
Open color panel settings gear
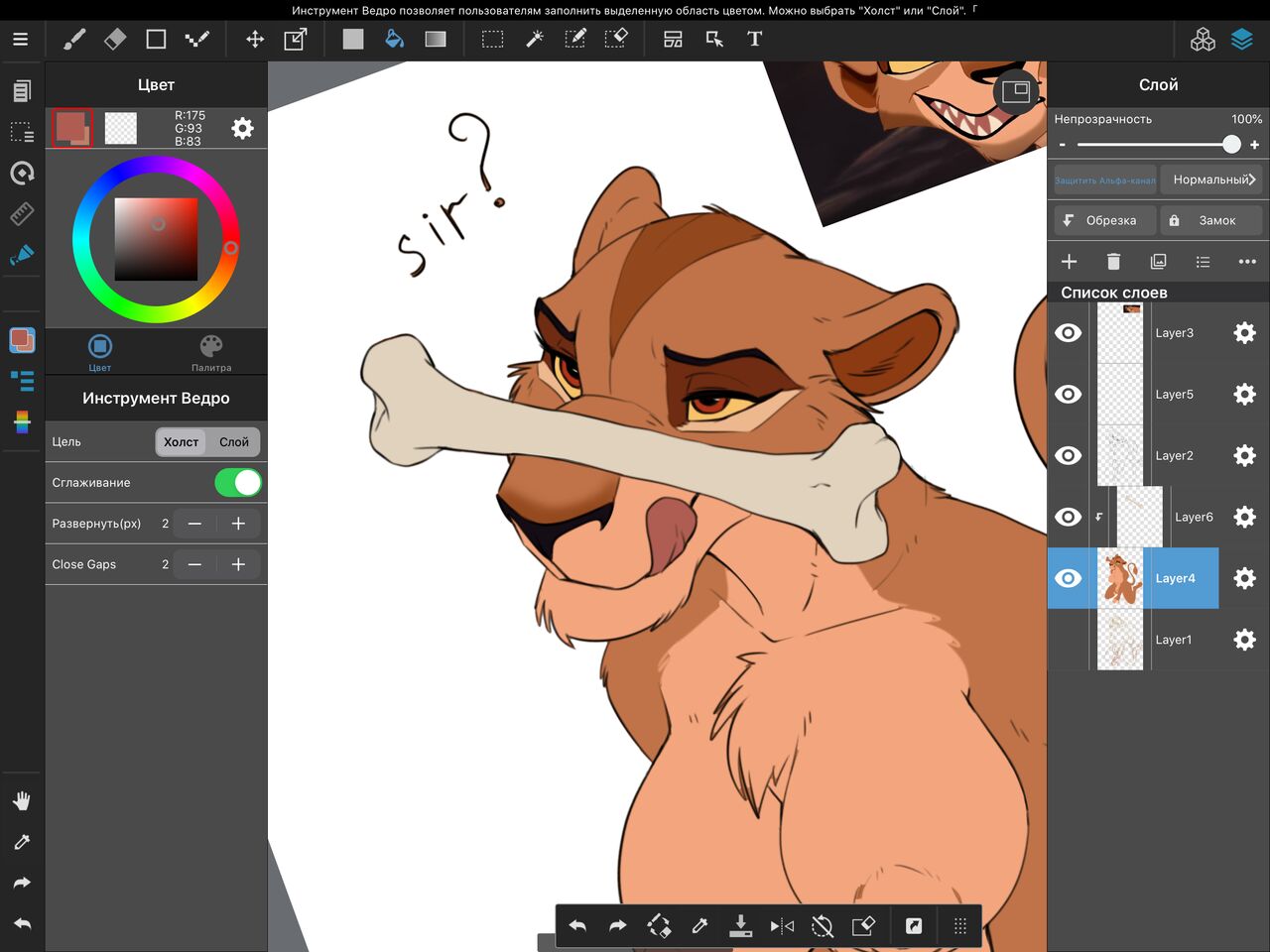coord(242,129)
